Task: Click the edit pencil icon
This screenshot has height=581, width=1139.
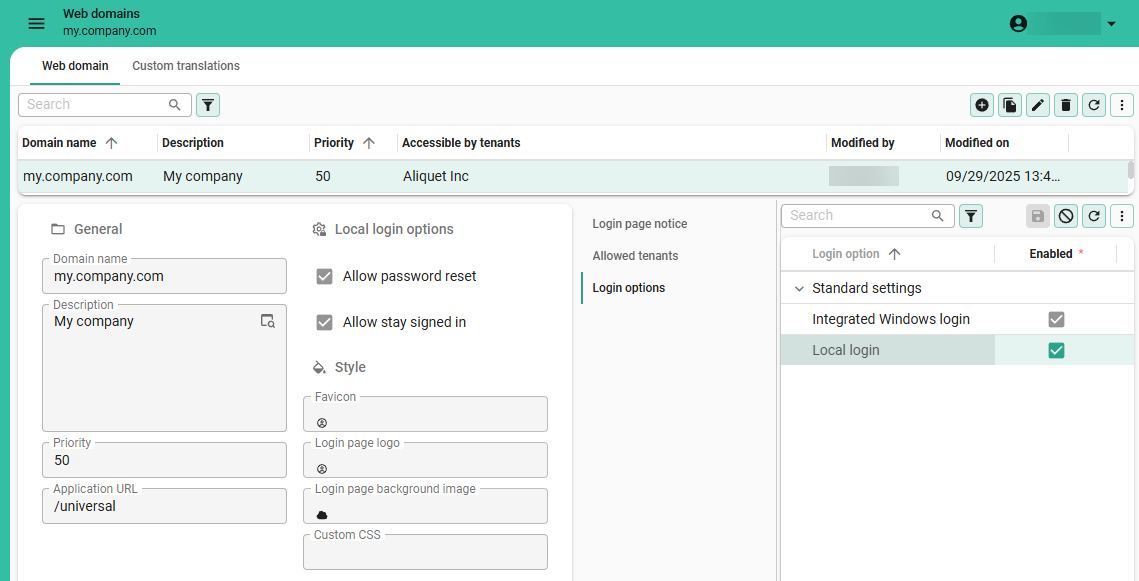Action: pyautogui.click(x=1038, y=105)
